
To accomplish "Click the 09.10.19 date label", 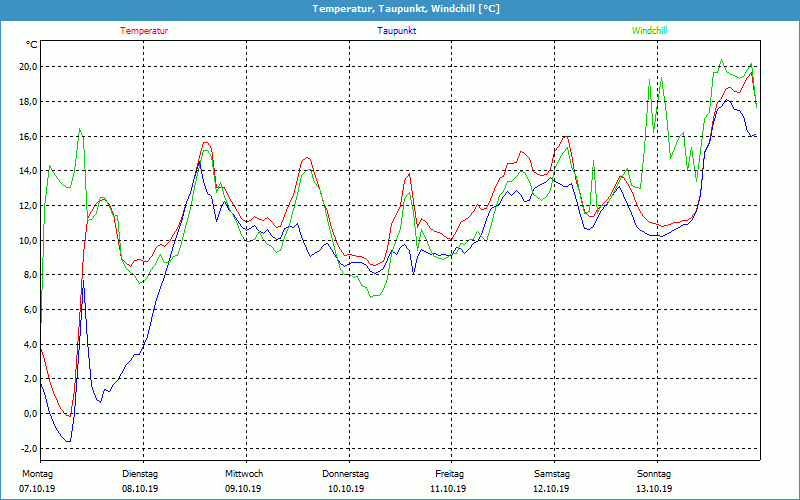I will [243, 489].
